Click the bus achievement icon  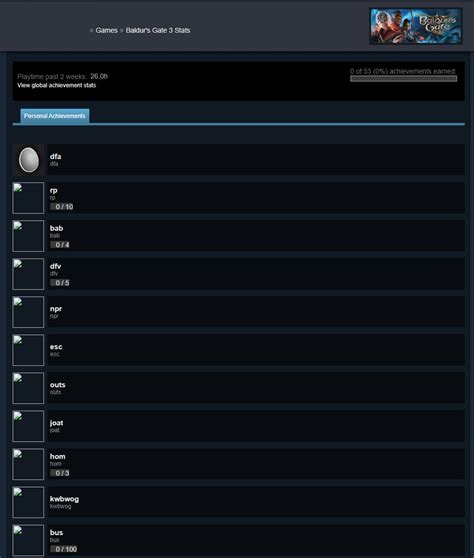point(28,540)
